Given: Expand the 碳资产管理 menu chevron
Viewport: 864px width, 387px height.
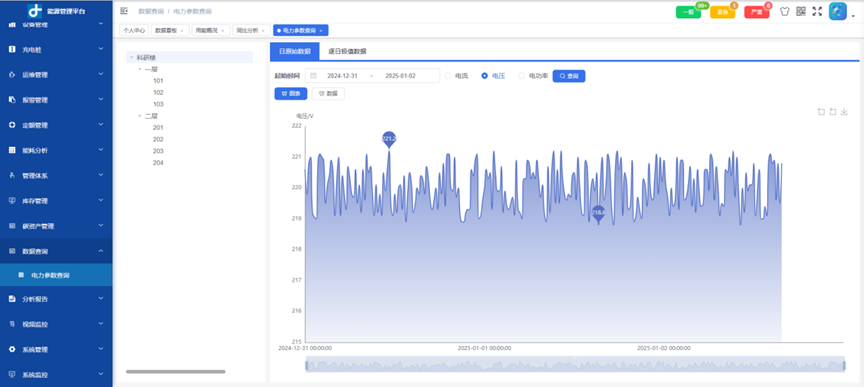Looking at the screenshot, I should tap(101, 225).
